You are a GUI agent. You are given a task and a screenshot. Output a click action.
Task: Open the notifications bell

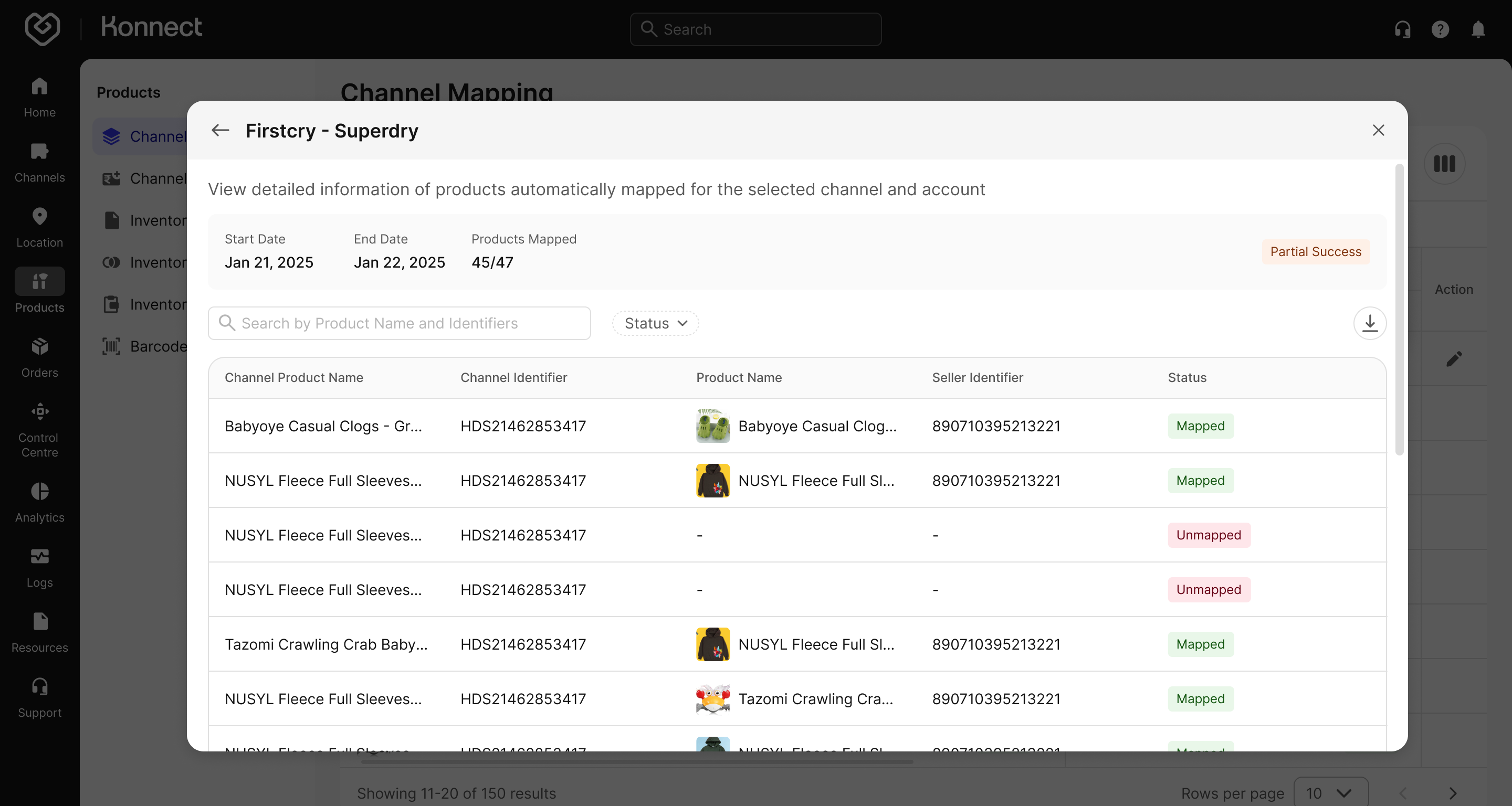tap(1478, 29)
